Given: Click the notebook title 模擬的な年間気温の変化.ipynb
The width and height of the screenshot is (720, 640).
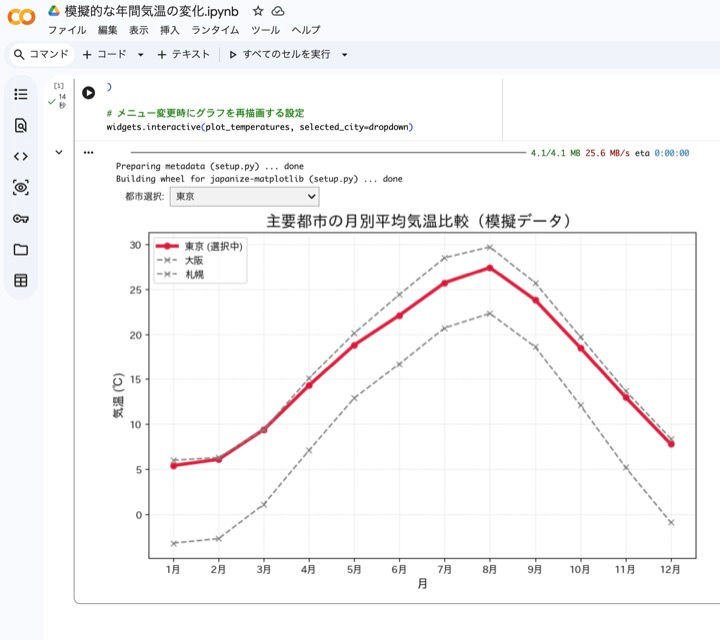Looking at the screenshot, I should click(x=152, y=11).
